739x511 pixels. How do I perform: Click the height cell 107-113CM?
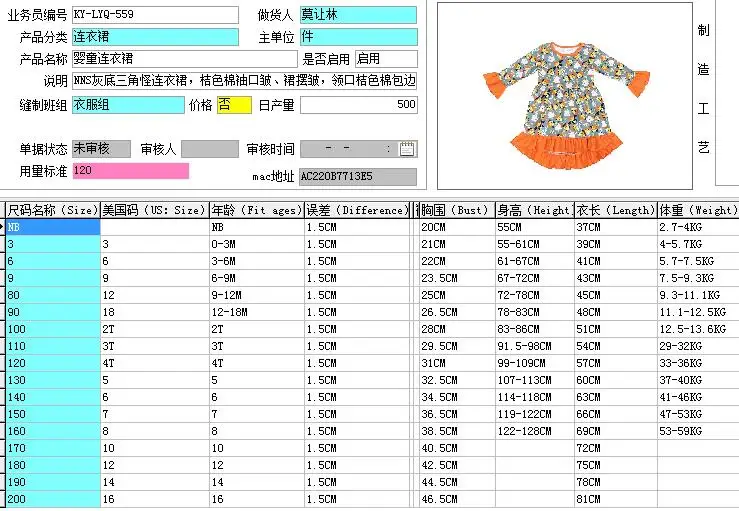click(x=535, y=380)
